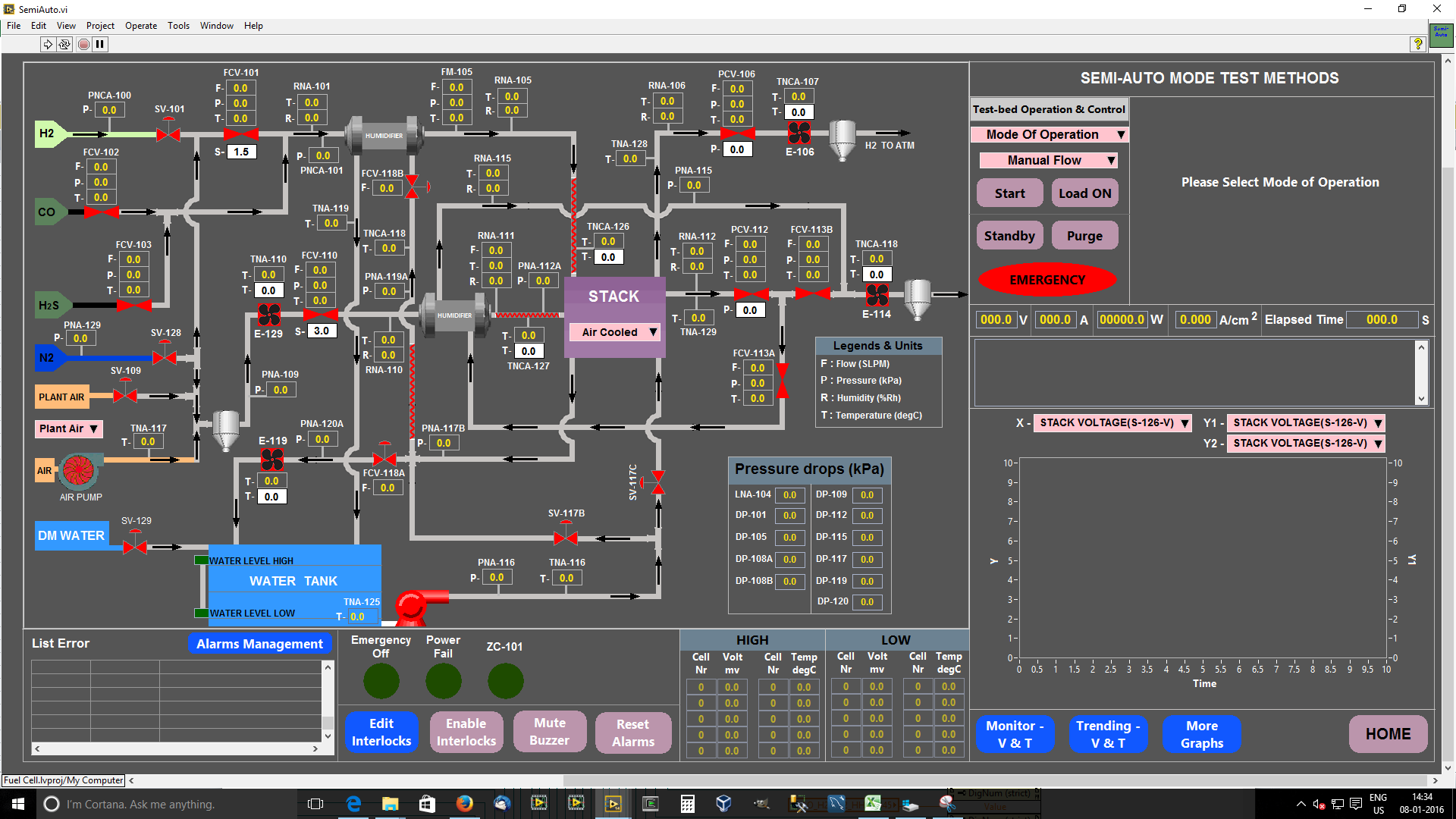
Task: Click the context help question icon
Action: [x=1417, y=45]
